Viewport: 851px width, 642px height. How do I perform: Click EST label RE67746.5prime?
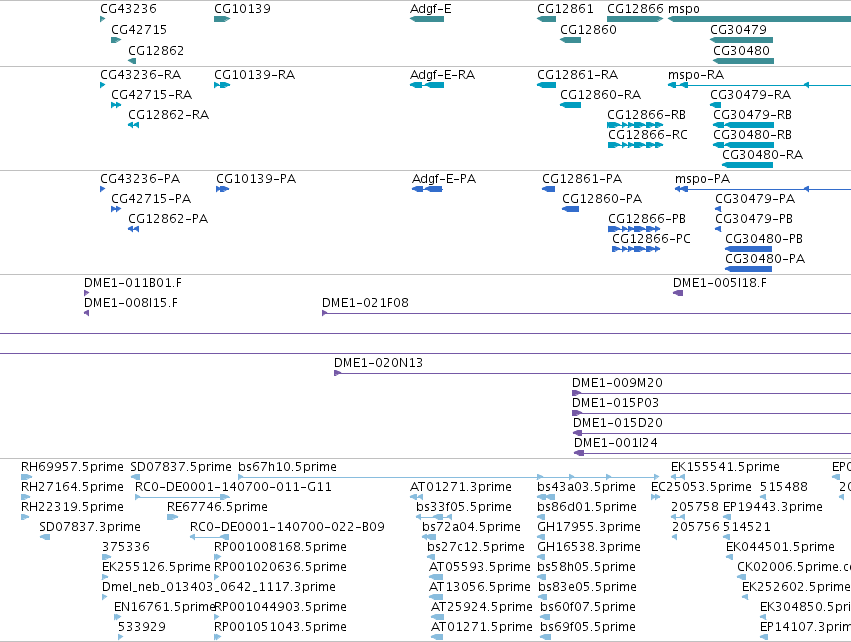[217, 507]
